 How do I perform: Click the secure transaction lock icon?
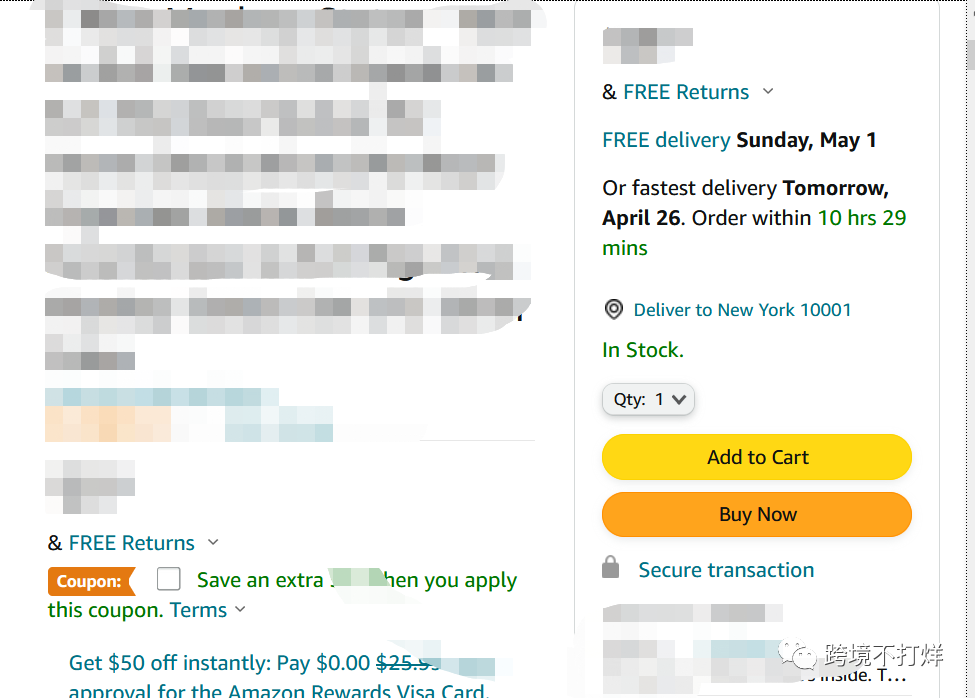pos(610,568)
